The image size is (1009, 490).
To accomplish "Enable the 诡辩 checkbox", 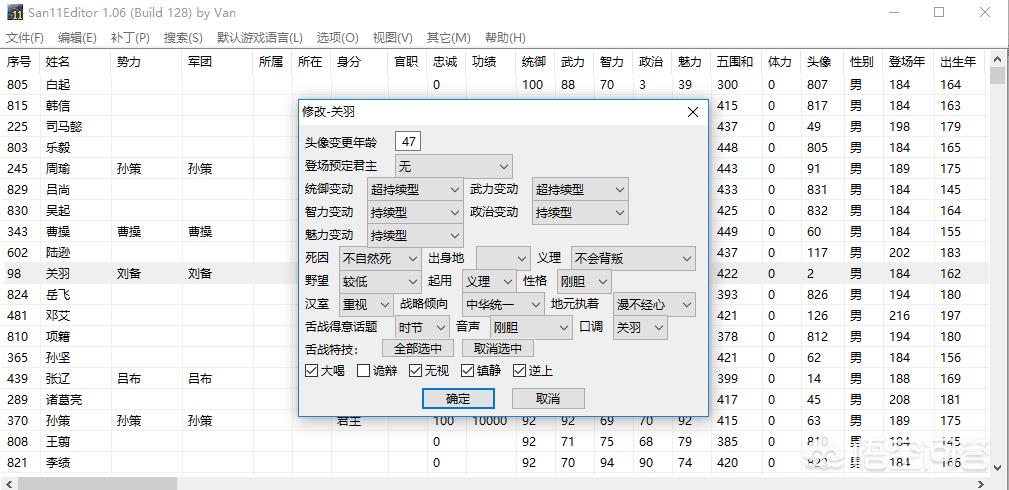I will (364, 371).
